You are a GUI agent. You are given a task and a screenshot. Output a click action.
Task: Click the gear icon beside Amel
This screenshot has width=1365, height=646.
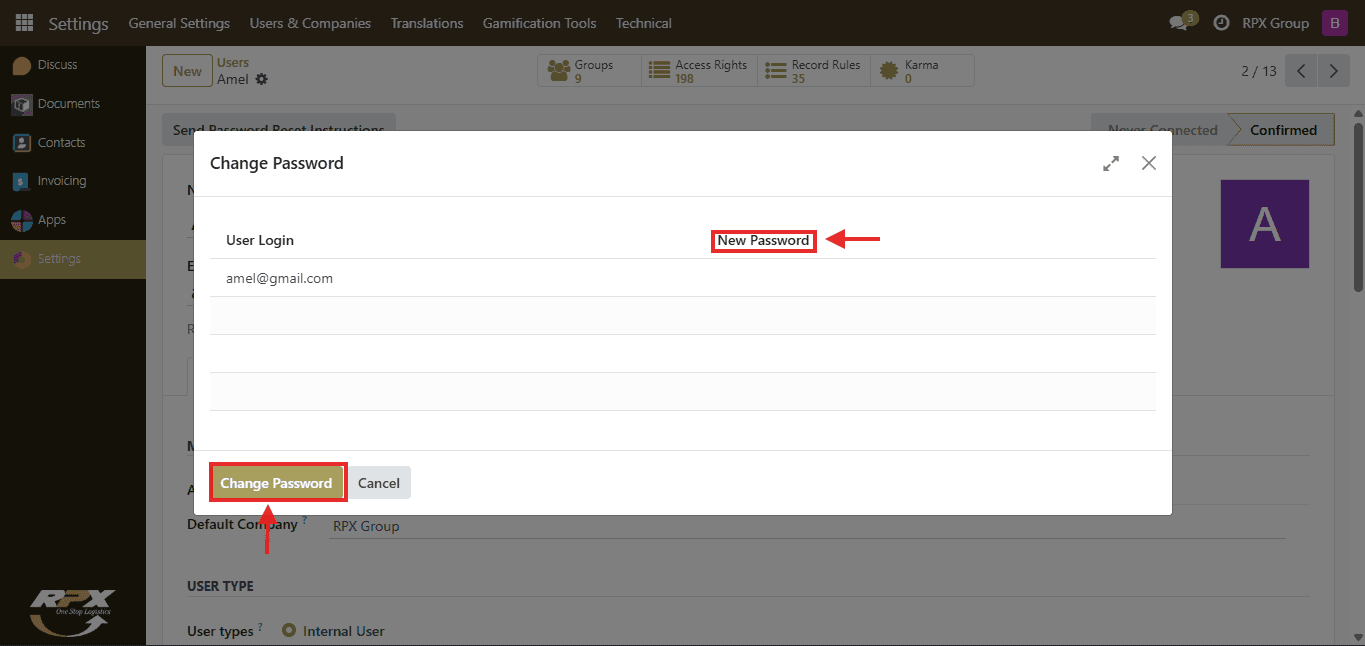(262, 79)
